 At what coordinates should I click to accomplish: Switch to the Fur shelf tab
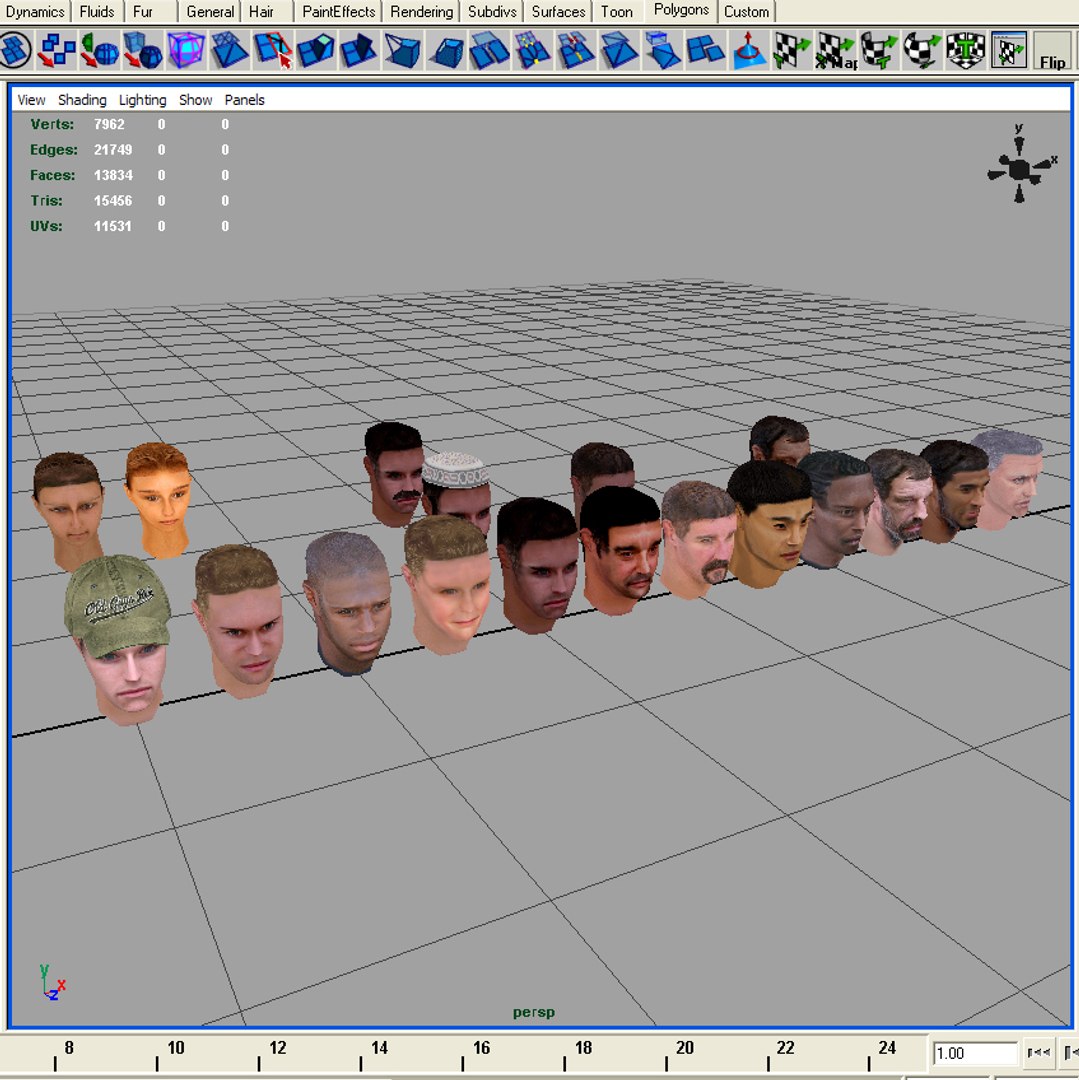143,12
